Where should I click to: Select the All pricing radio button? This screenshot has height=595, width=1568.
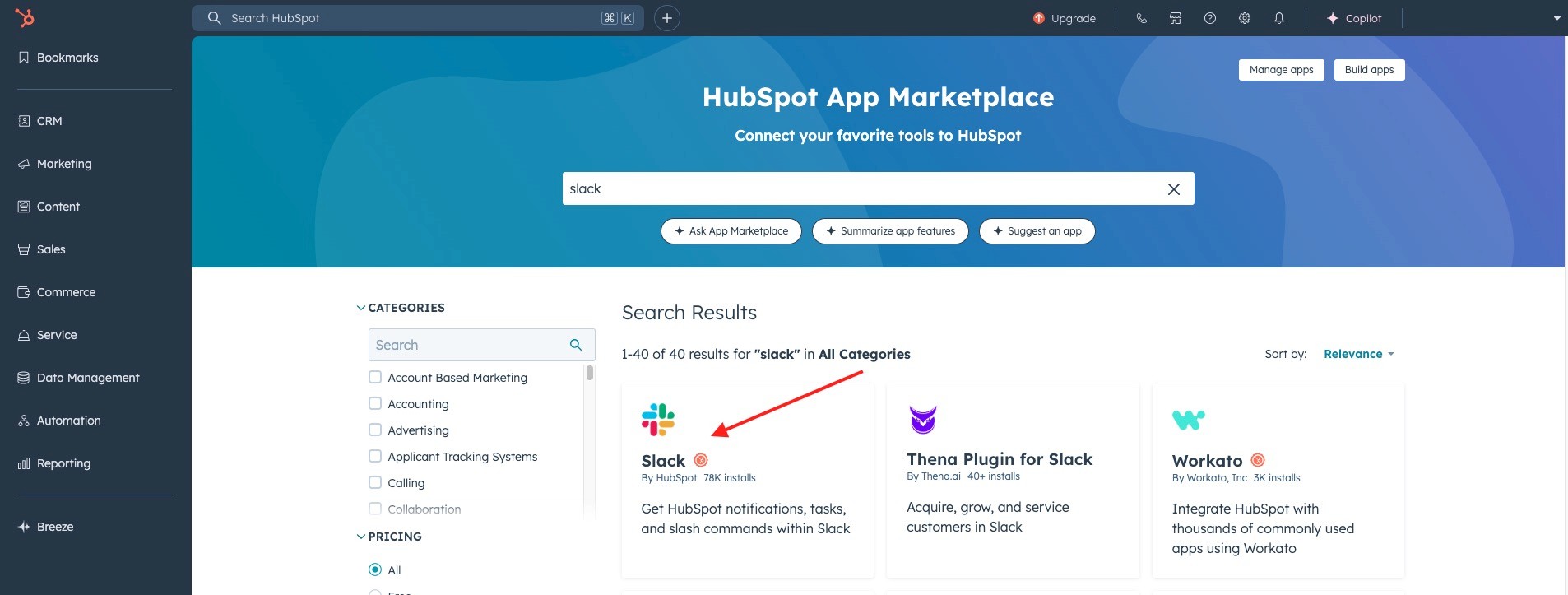click(375, 569)
